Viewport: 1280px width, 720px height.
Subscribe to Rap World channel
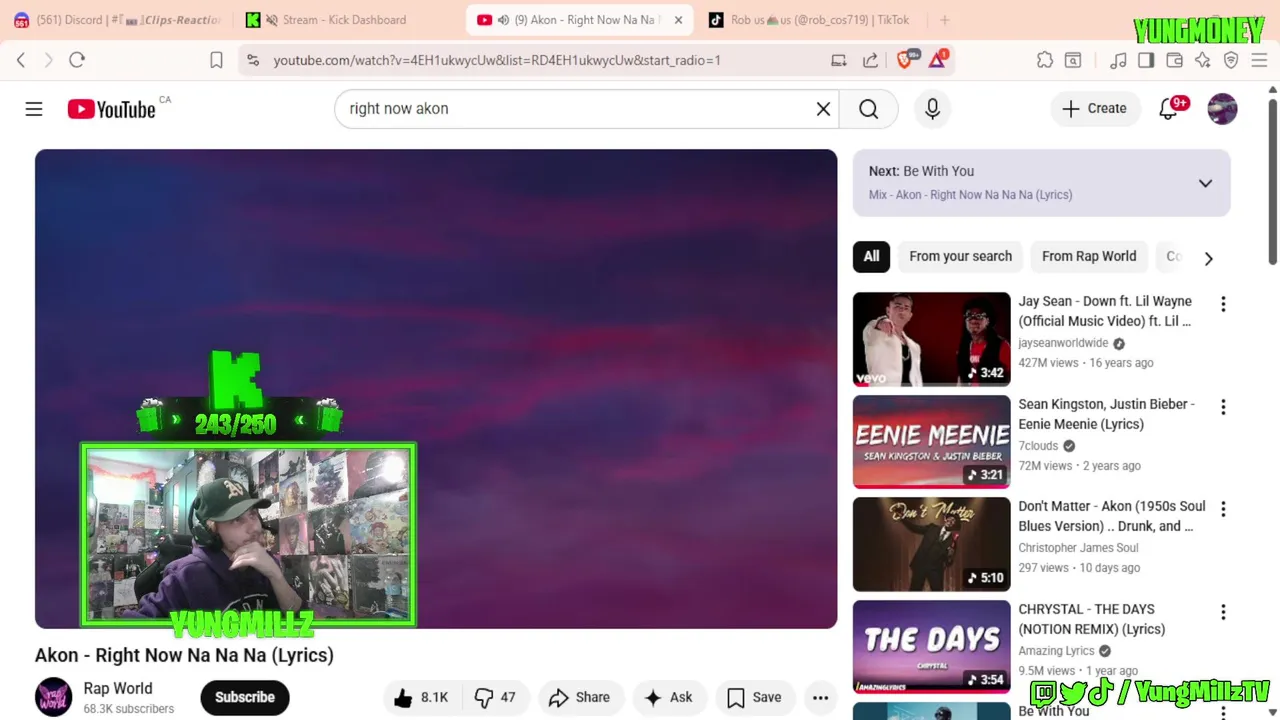click(245, 697)
